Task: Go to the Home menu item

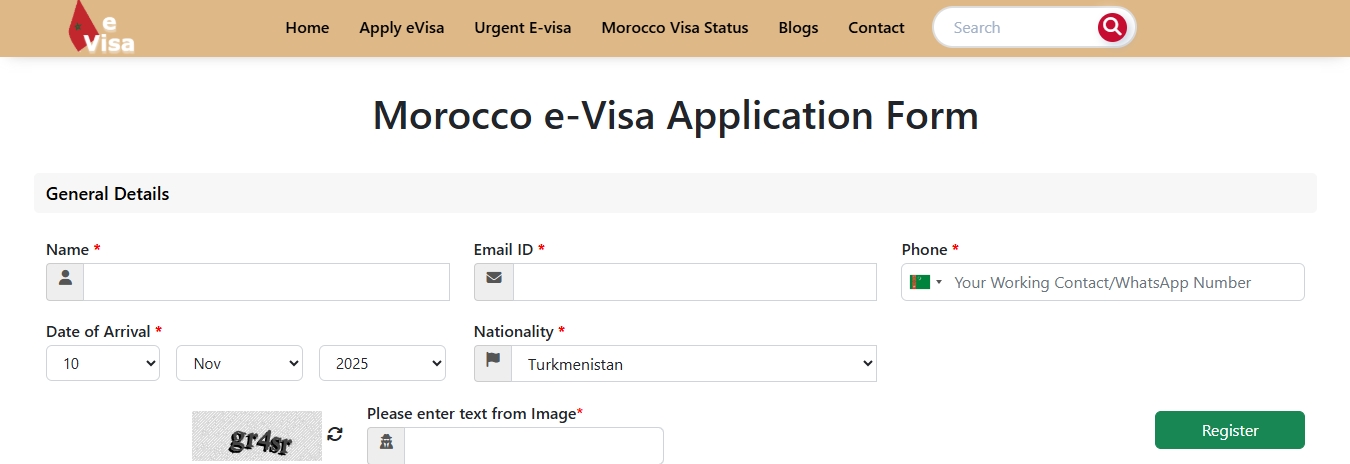Action: pos(307,28)
